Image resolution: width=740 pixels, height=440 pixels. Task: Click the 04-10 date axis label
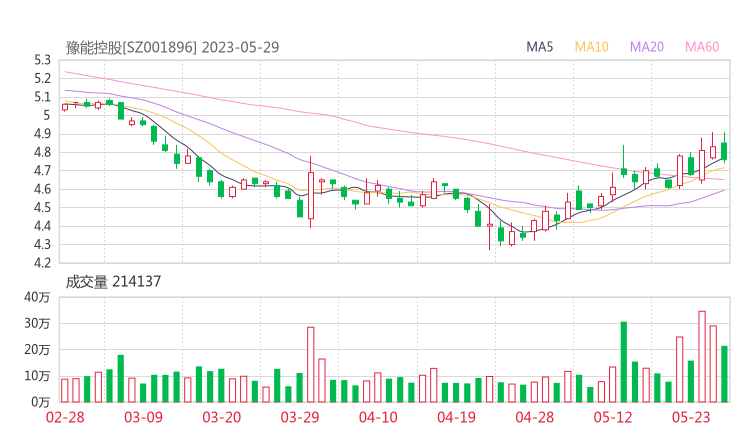coord(378,417)
